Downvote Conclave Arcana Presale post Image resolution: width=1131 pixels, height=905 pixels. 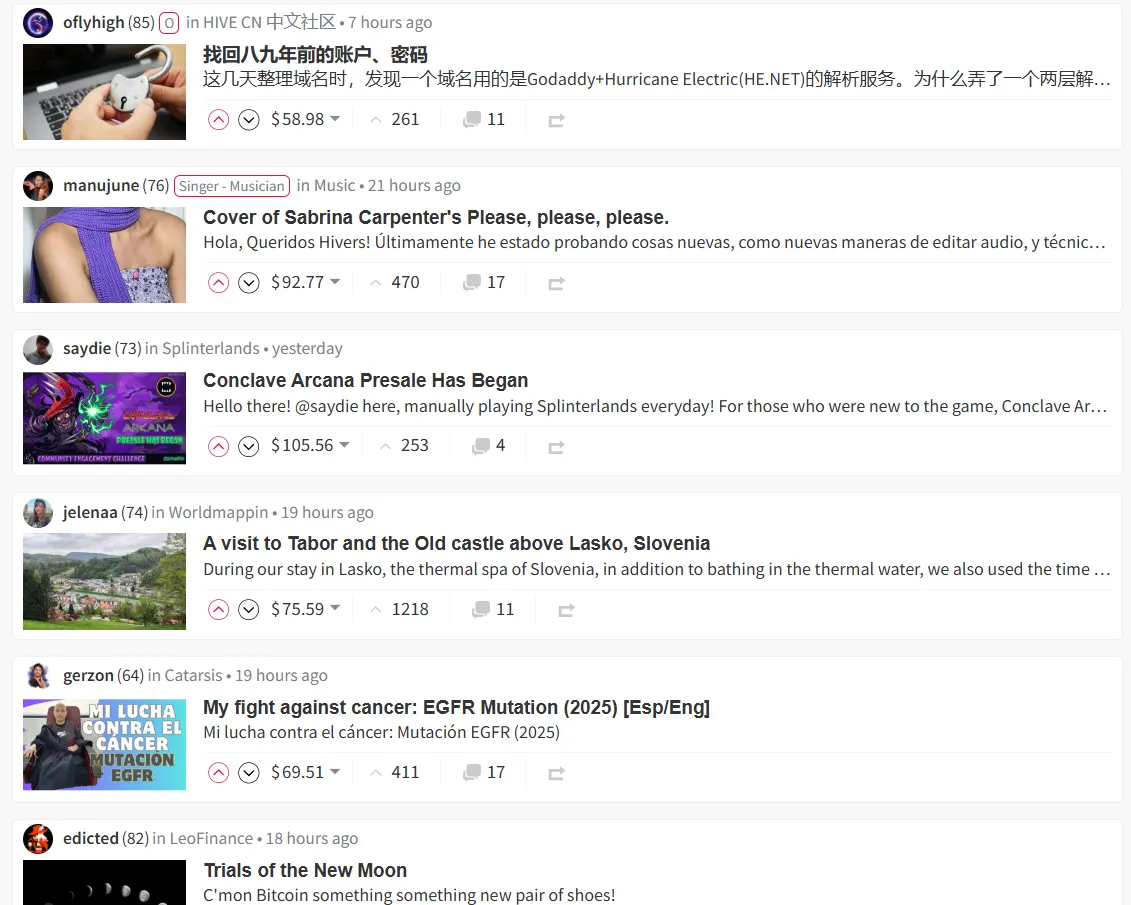(x=249, y=446)
